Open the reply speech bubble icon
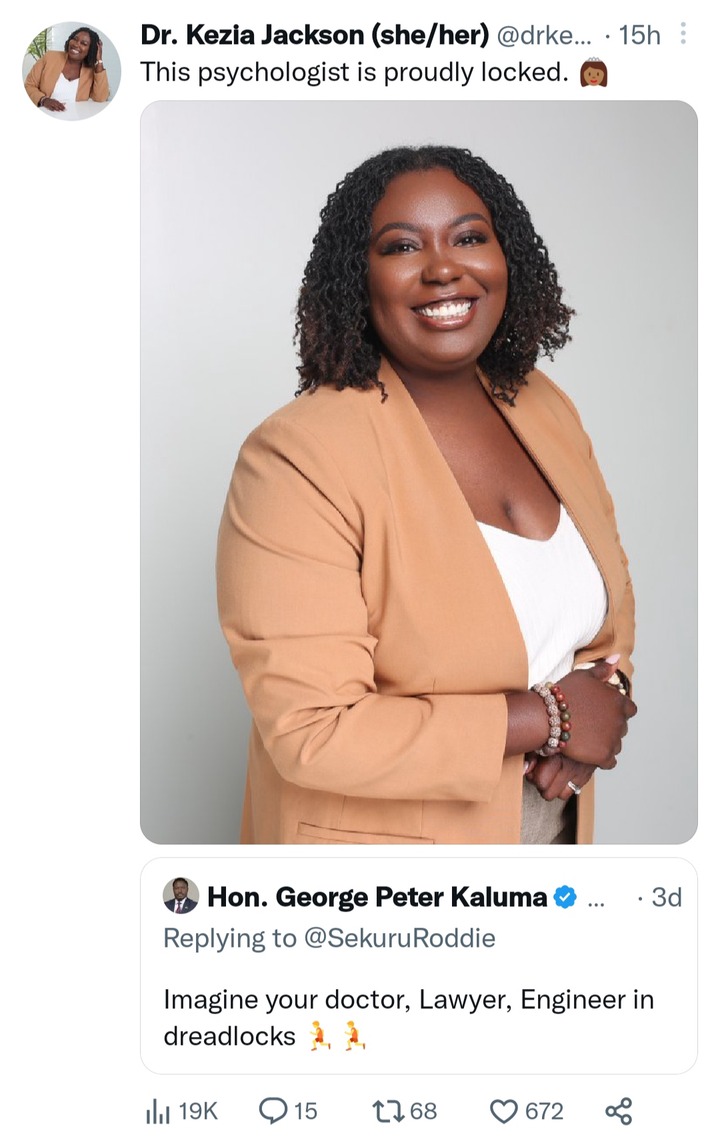Image resolution: width=720 pixels, height=1145 pixels. [x=273, y=1111]
